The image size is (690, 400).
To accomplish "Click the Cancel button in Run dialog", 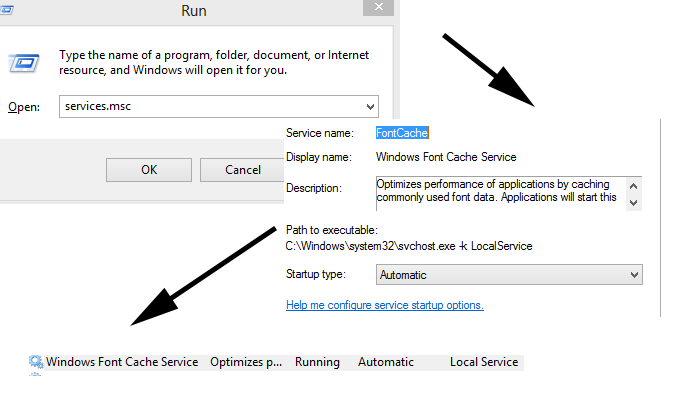I will pyautogui.click(x=242, y=170).
